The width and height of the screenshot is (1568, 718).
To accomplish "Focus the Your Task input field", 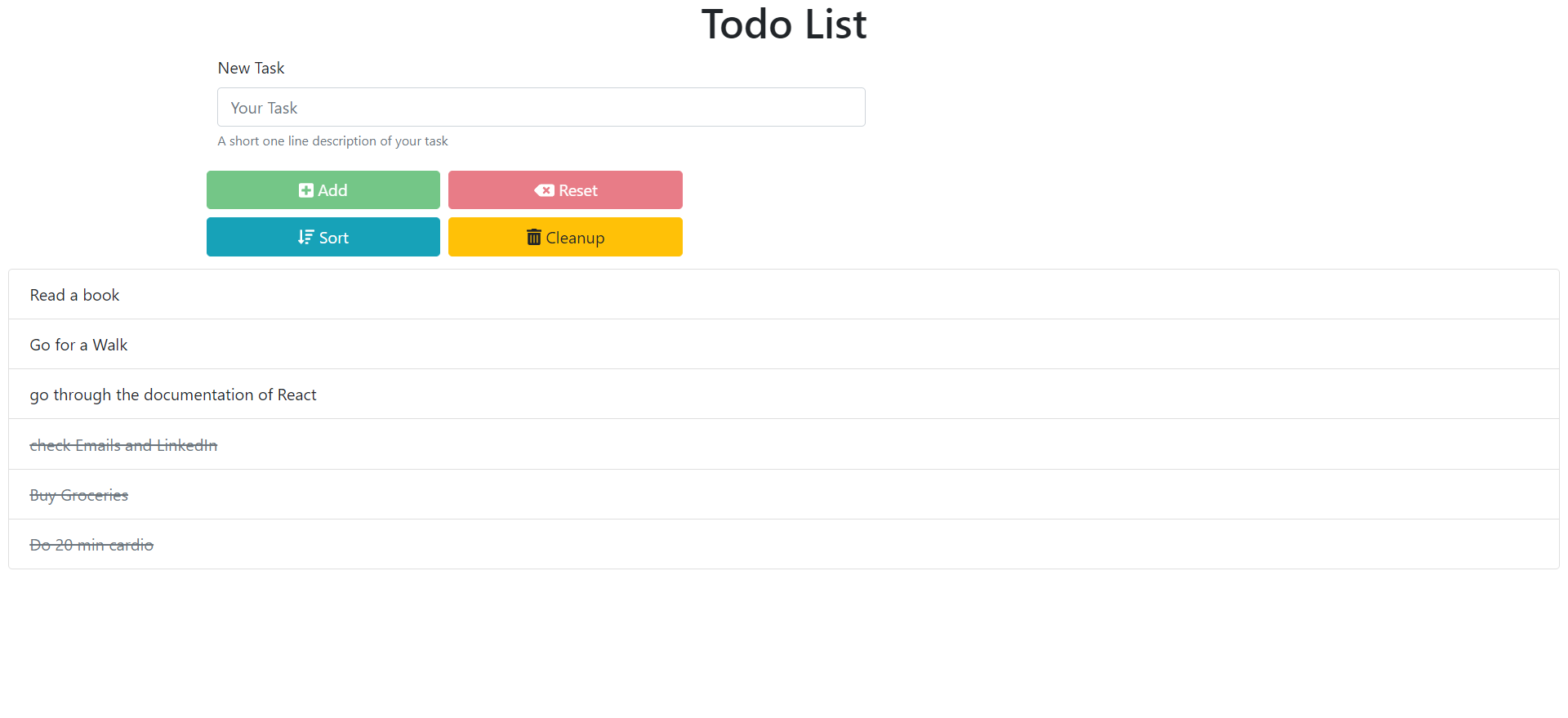I will click(541, 107).
